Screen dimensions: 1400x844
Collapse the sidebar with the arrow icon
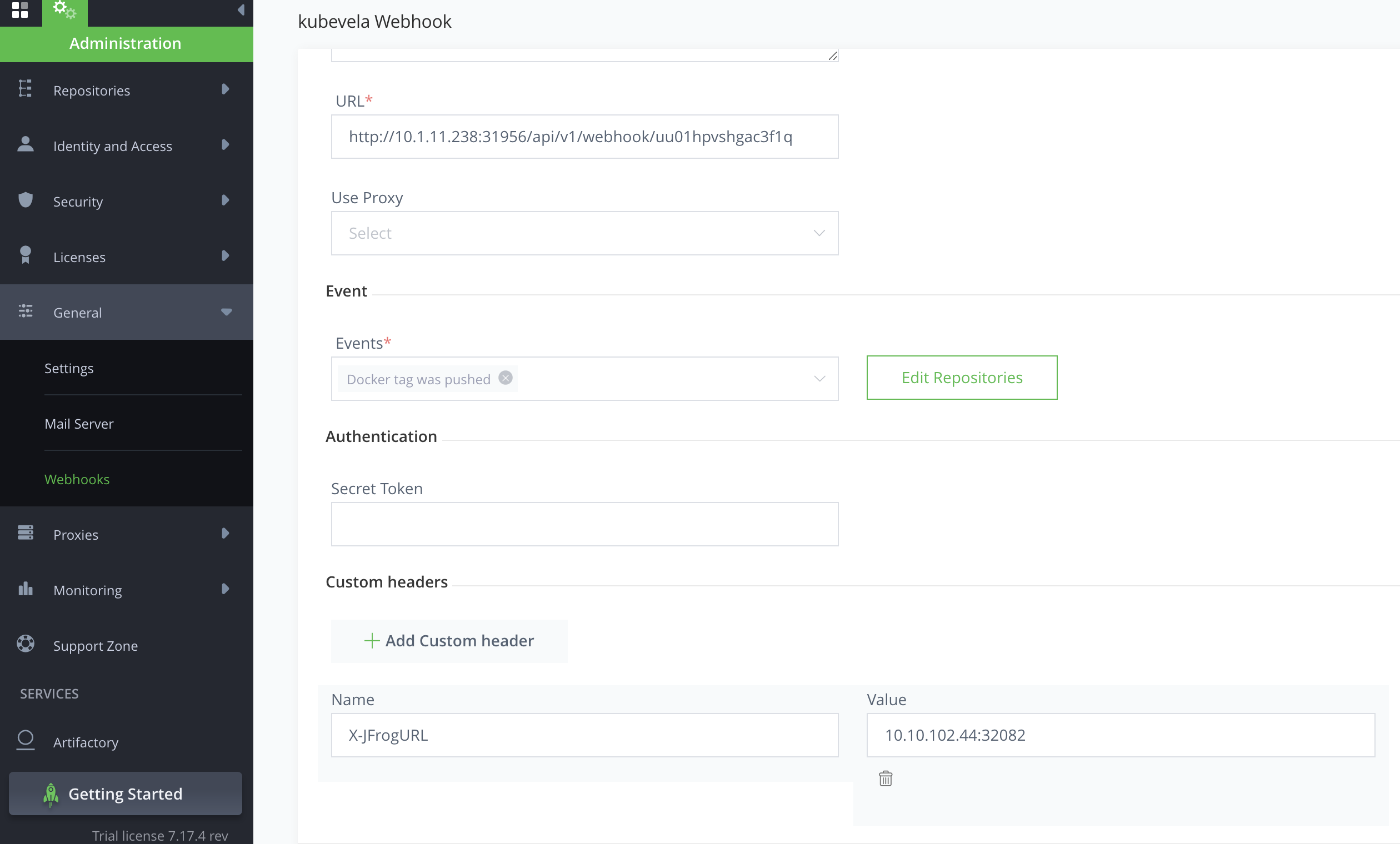[241, 9]
